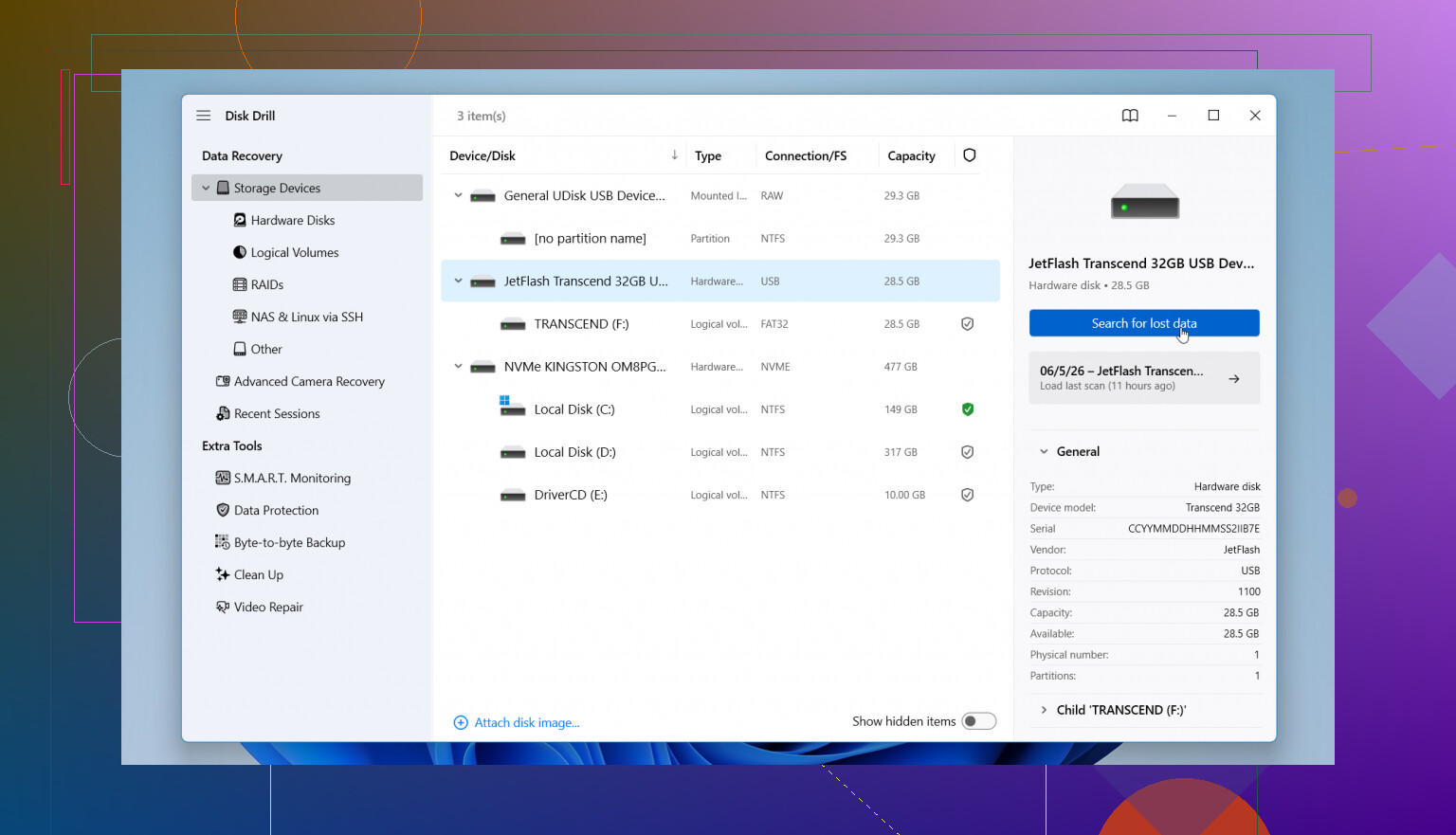Click the shield column header icon
This screenshot has height=835, width=1456.
(x=969, y=155)
